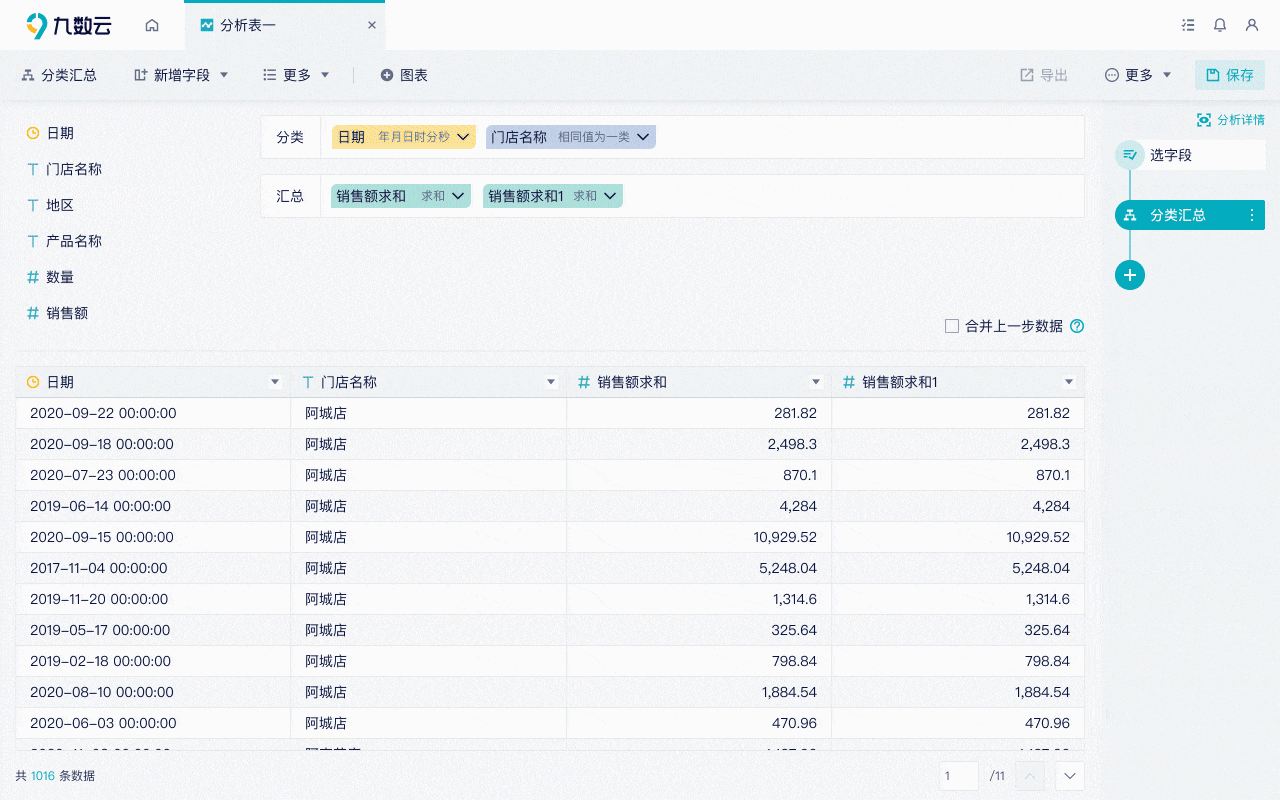1280x800 pixels.
Task: Click cell 2017-11-04 00:00:00
Action: 153,568
